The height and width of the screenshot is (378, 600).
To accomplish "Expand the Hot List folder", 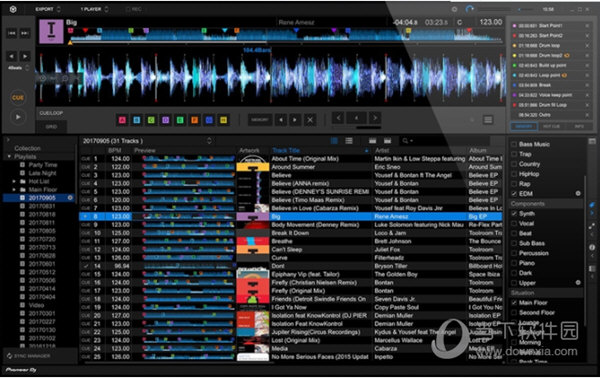I will click(x=14, y=181).
